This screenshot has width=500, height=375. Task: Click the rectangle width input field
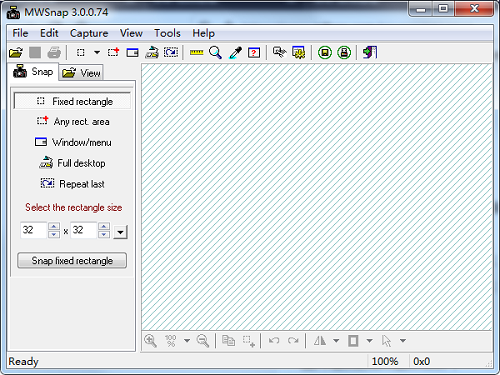33,230
